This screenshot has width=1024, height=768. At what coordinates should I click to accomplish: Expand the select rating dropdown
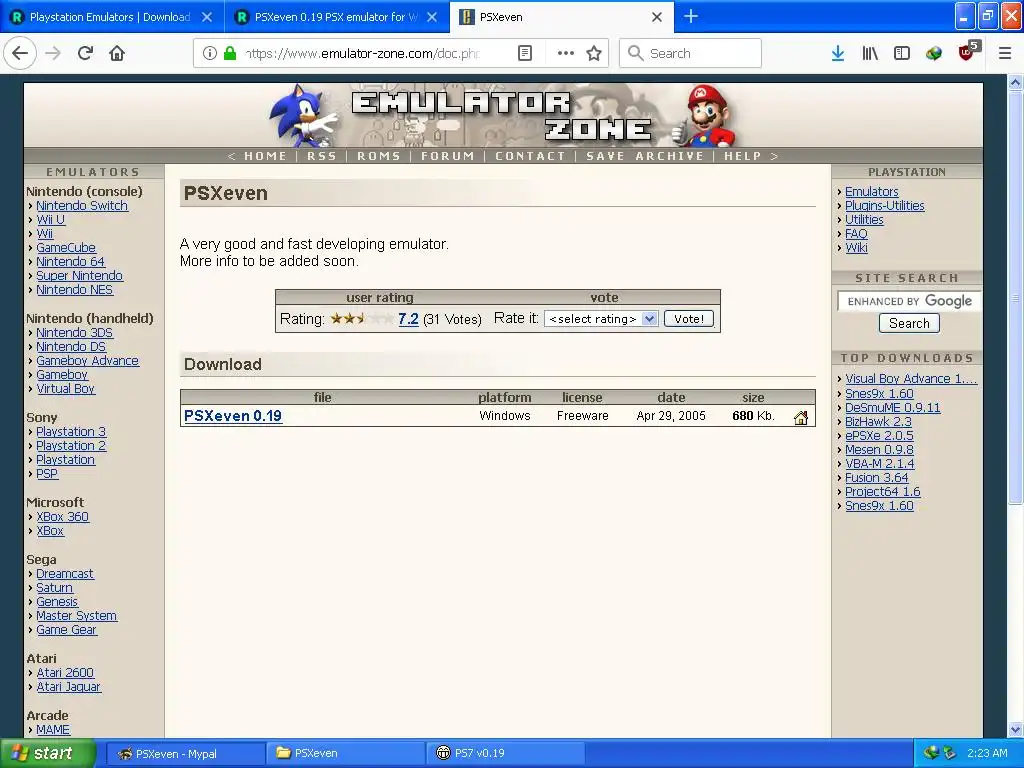click(x=601, y=319)
